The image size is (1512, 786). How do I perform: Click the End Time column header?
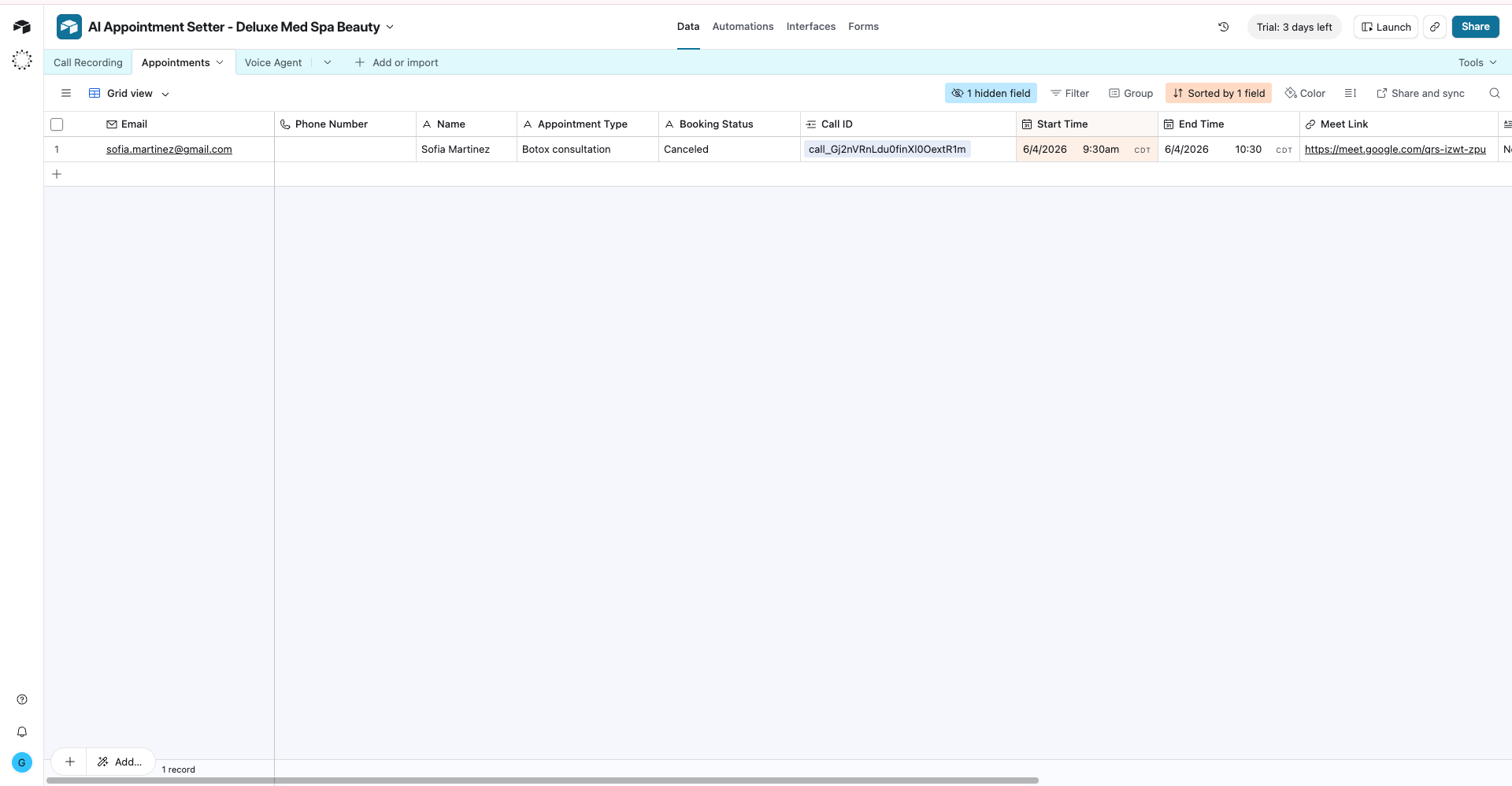[x=1228, y=124]
